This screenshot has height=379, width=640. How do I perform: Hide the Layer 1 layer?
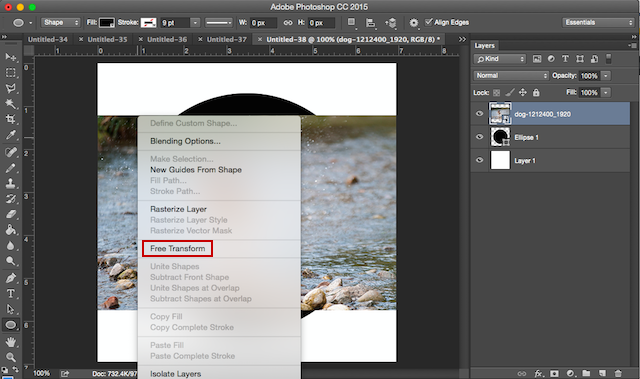click(x=480, y=160)
